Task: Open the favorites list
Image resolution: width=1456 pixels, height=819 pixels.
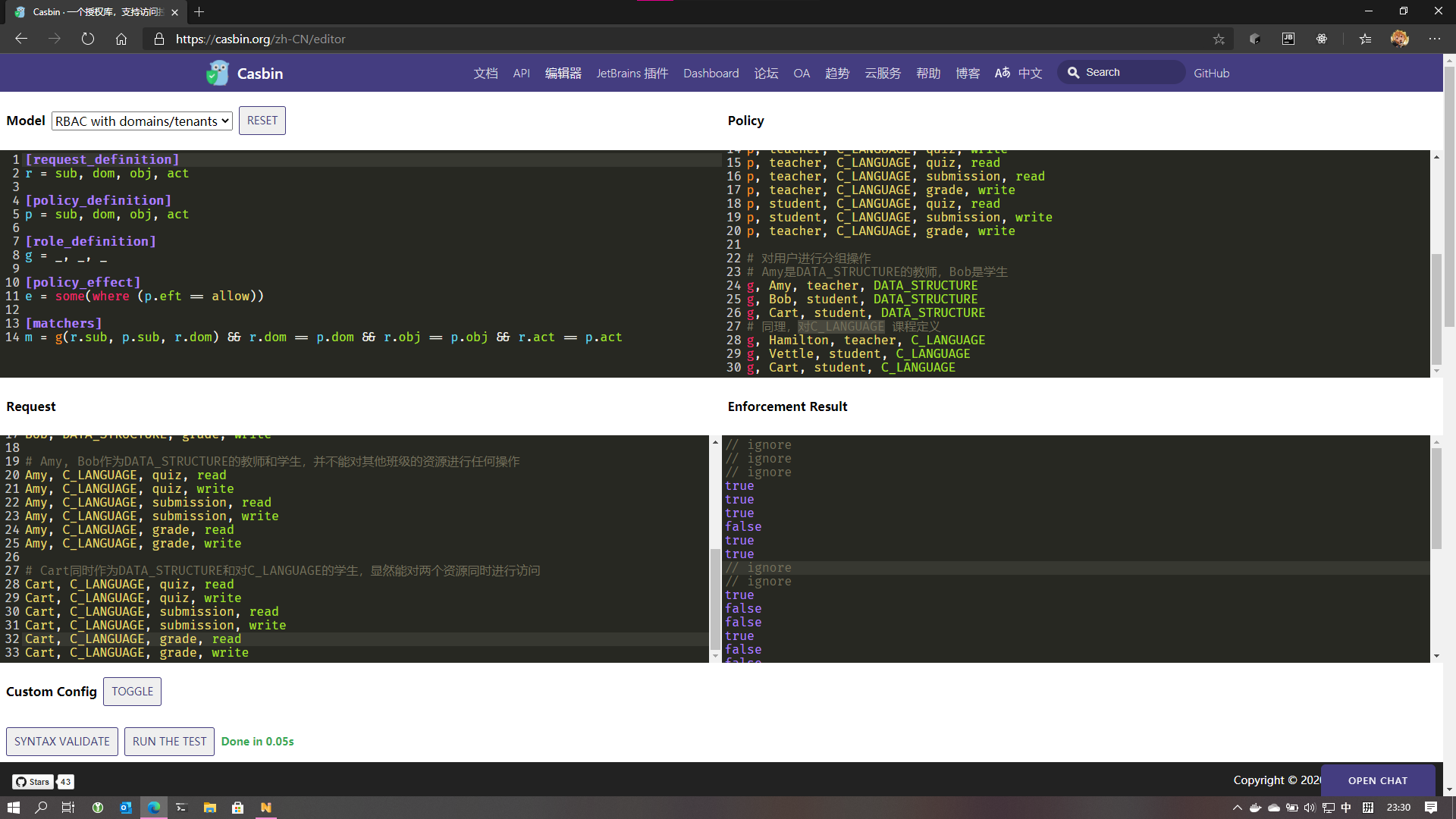Action: pyautogui.click(x=1365, y=39)
